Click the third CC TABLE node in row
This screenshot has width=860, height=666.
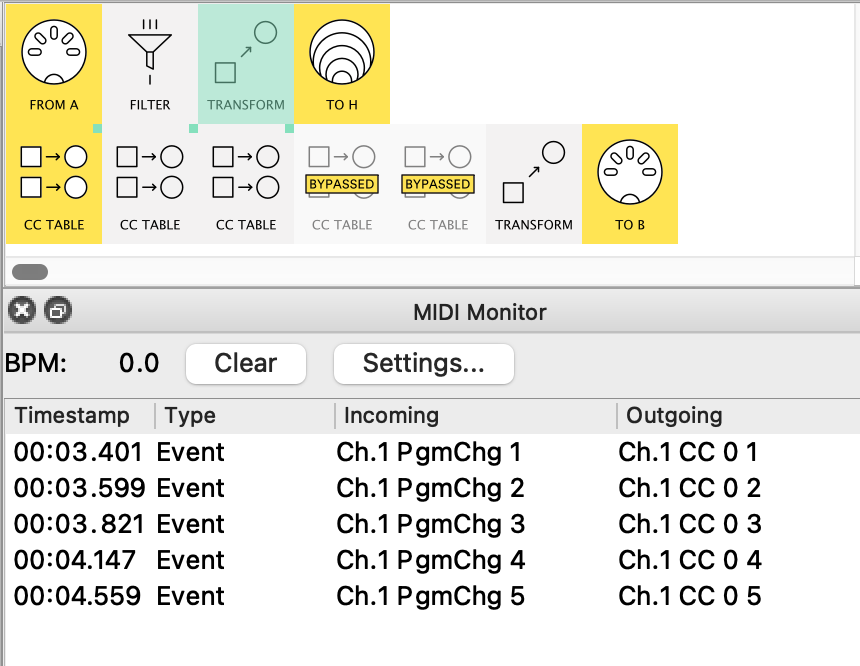(246, 183)
